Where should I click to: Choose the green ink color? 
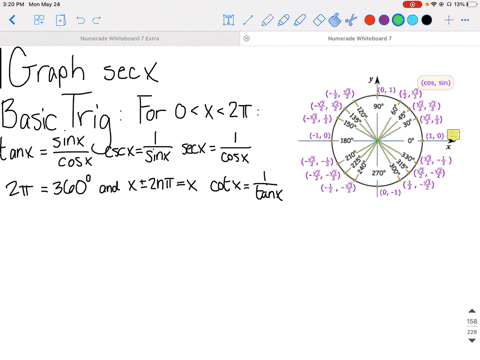pos(398,20)
